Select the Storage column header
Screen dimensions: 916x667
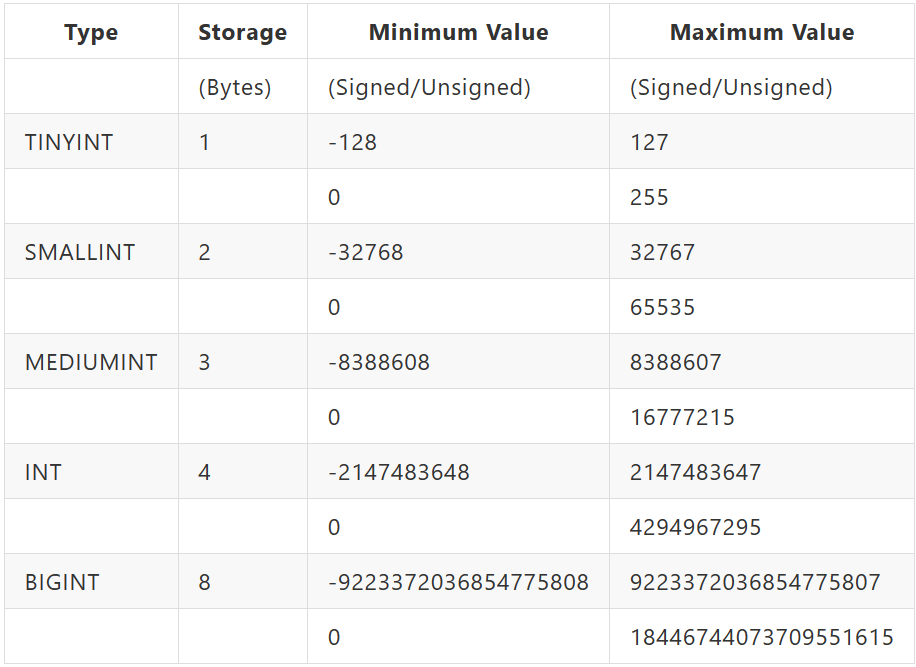pyautogui.click(x=242, y=32)
